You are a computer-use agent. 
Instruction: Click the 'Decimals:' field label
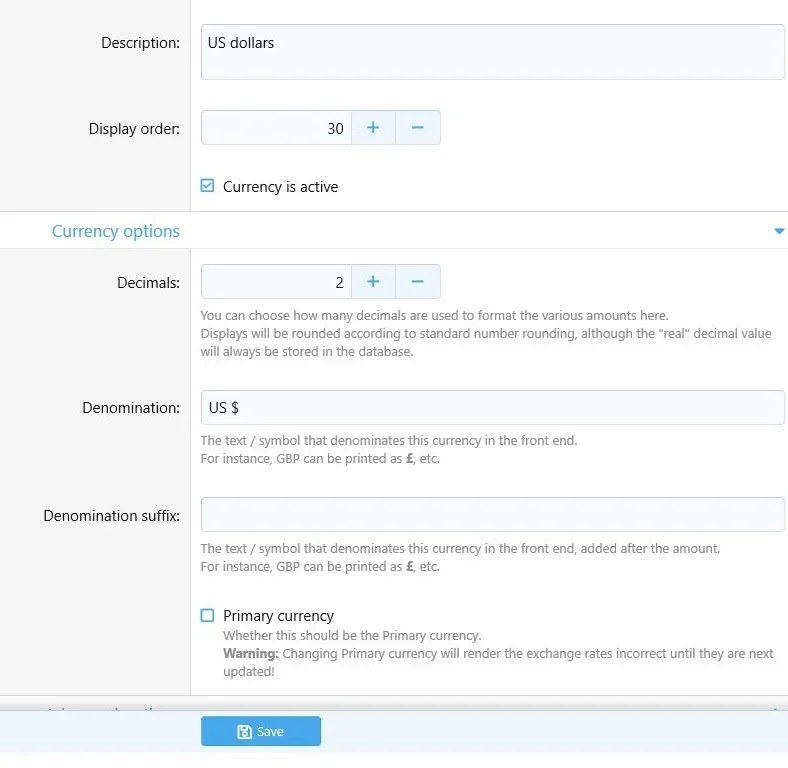coord(148,283)
